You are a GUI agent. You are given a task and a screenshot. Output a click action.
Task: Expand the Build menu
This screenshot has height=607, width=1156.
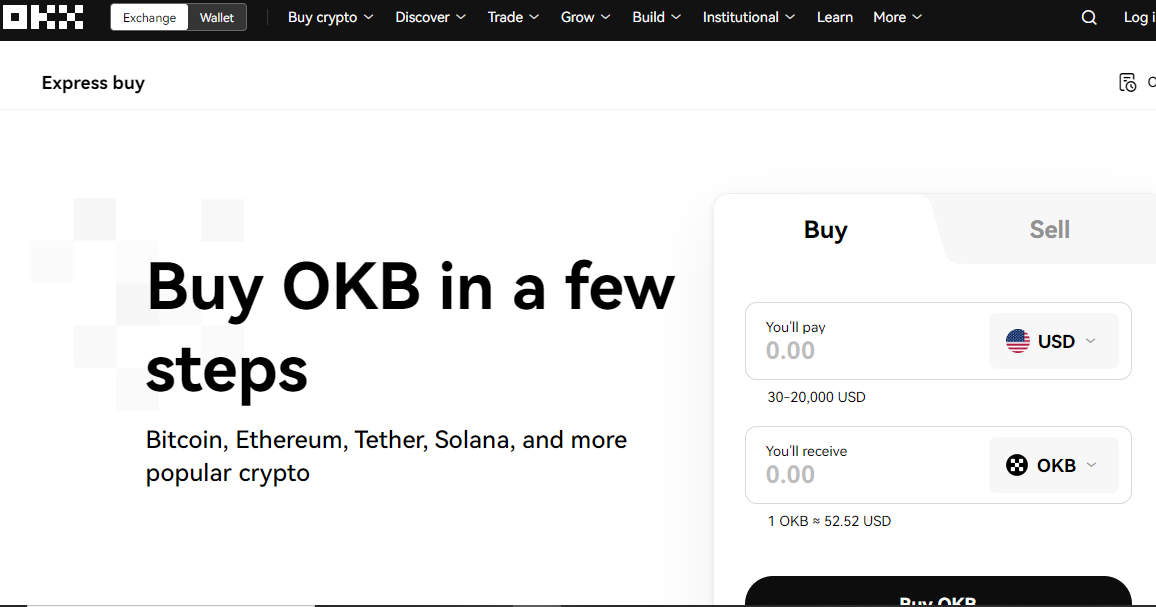656,17
